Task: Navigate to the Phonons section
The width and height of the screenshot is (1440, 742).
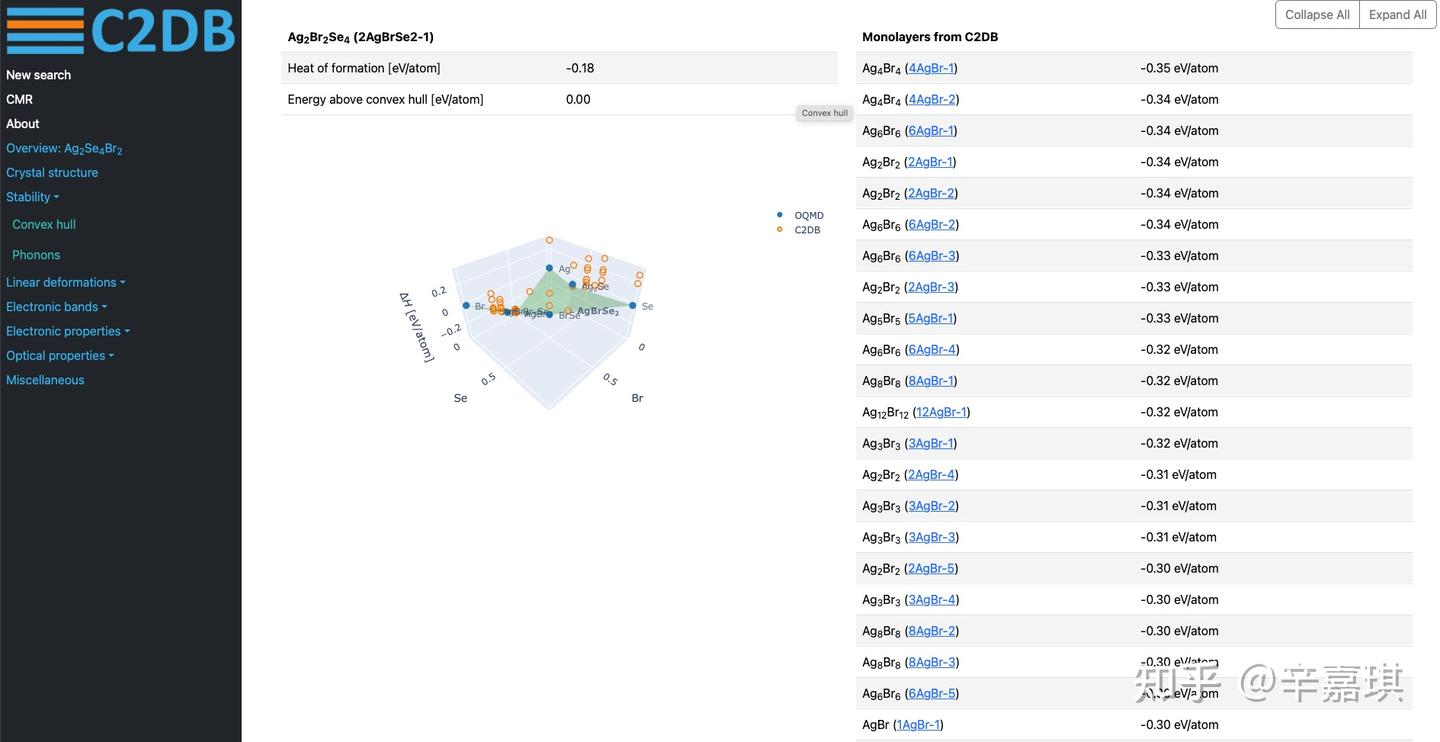Action: (36, 255)
